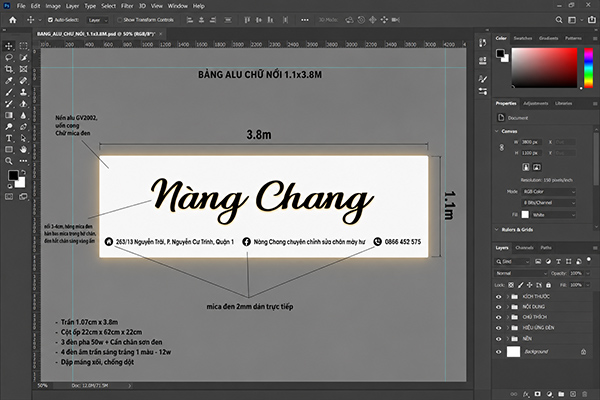The image size is (600, 400).
Task: Select the Crop tool
Action: 9,69
